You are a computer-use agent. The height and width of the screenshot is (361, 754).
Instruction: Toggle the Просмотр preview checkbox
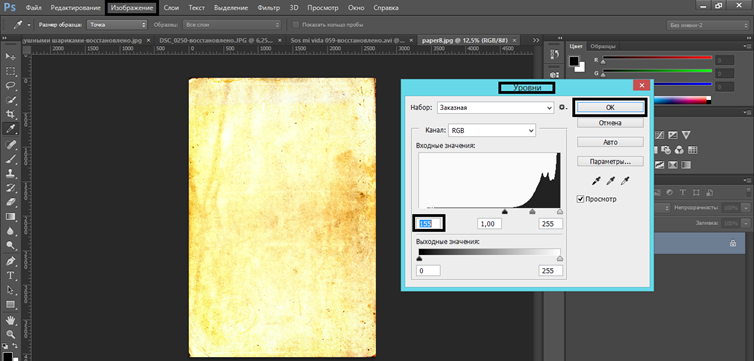pyautogui.click(x=580, y=199)
